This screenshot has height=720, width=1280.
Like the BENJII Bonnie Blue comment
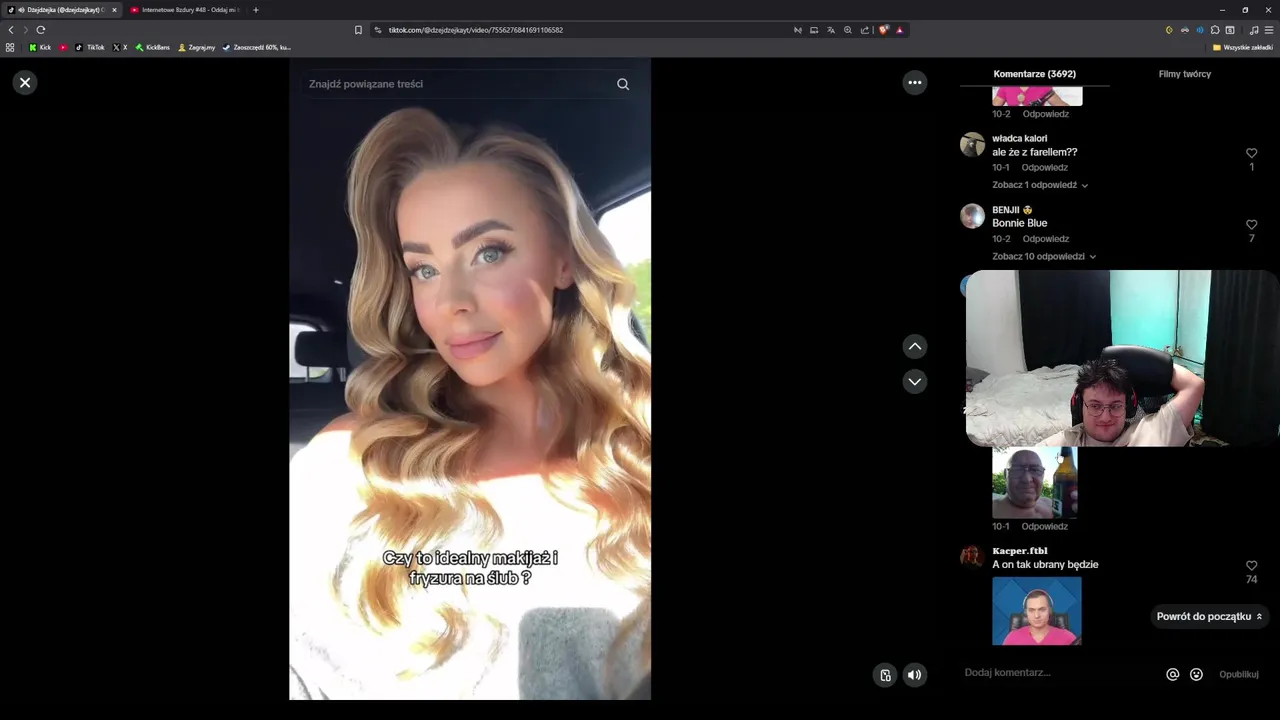(x=1251, y=225)
